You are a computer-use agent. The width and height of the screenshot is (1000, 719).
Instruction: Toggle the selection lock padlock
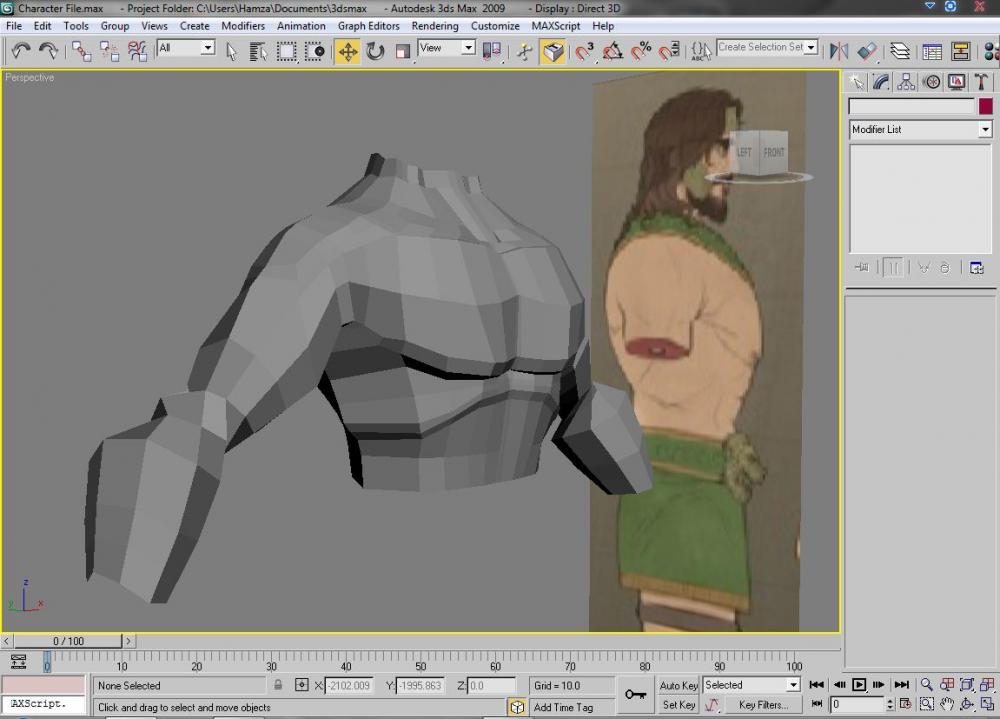(278, 685)
